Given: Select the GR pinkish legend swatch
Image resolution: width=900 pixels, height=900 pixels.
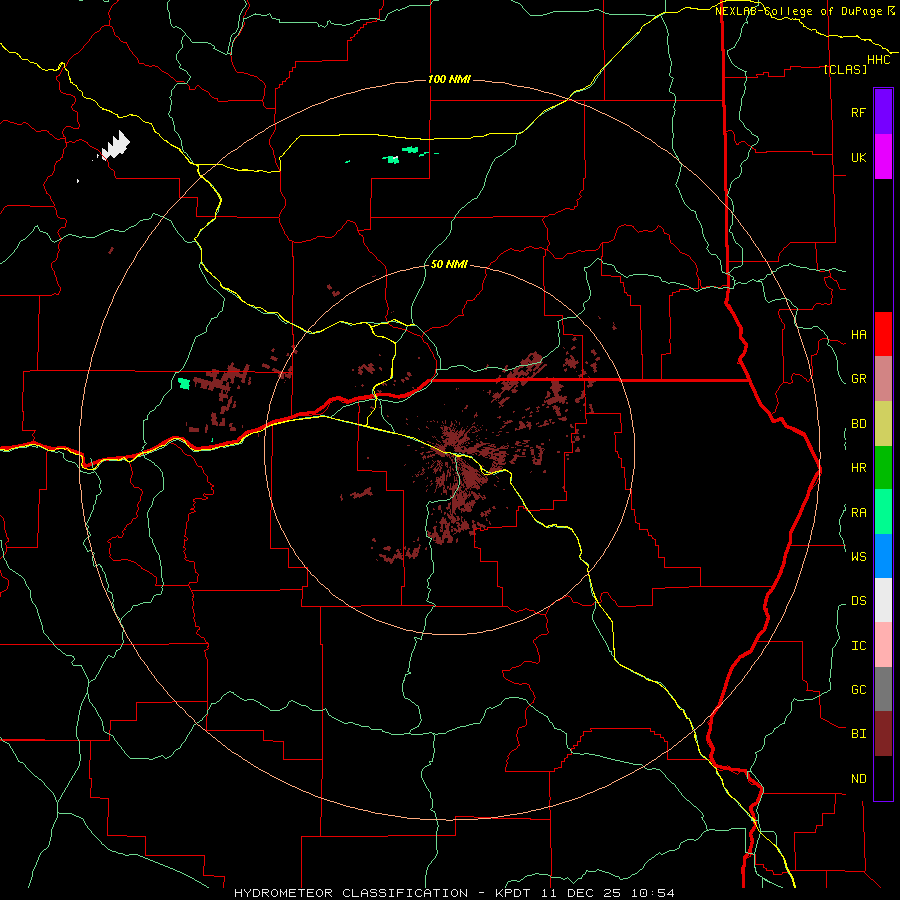Looking at the screenshot, I should pos(883,379).
